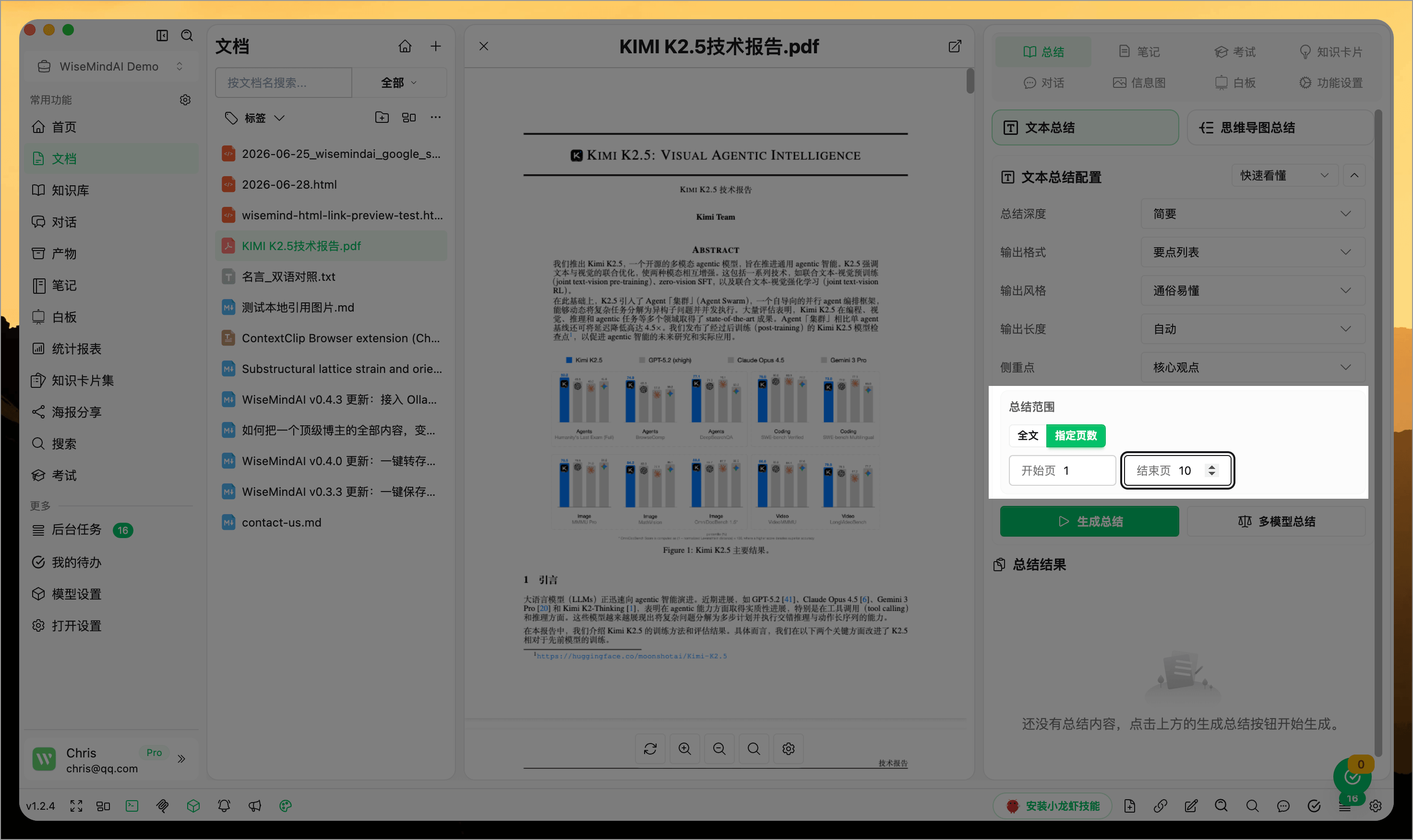The height and width of the screenshot is (840, 1413).
Task: Open notifications bell in status bar
Action: click(224, 806)
